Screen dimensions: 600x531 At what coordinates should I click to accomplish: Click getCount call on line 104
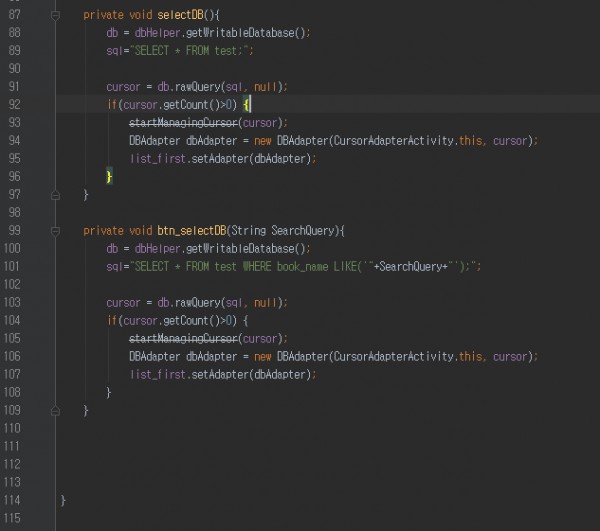click(186, 321)
